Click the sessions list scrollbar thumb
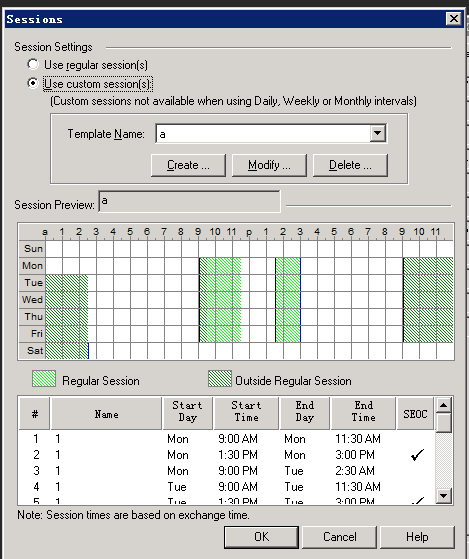The height and width of the screenshot is (559, 469). 443,423
